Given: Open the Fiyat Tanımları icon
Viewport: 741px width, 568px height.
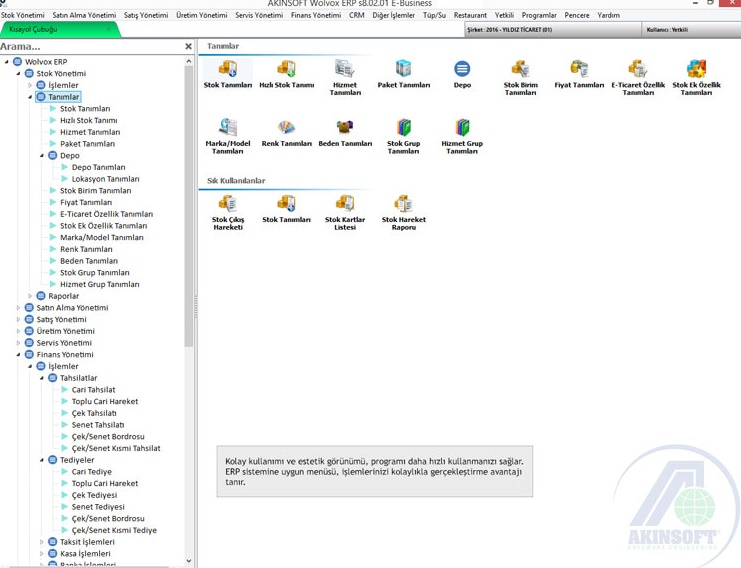Looking at the screenshot, I should coord(579,75).
